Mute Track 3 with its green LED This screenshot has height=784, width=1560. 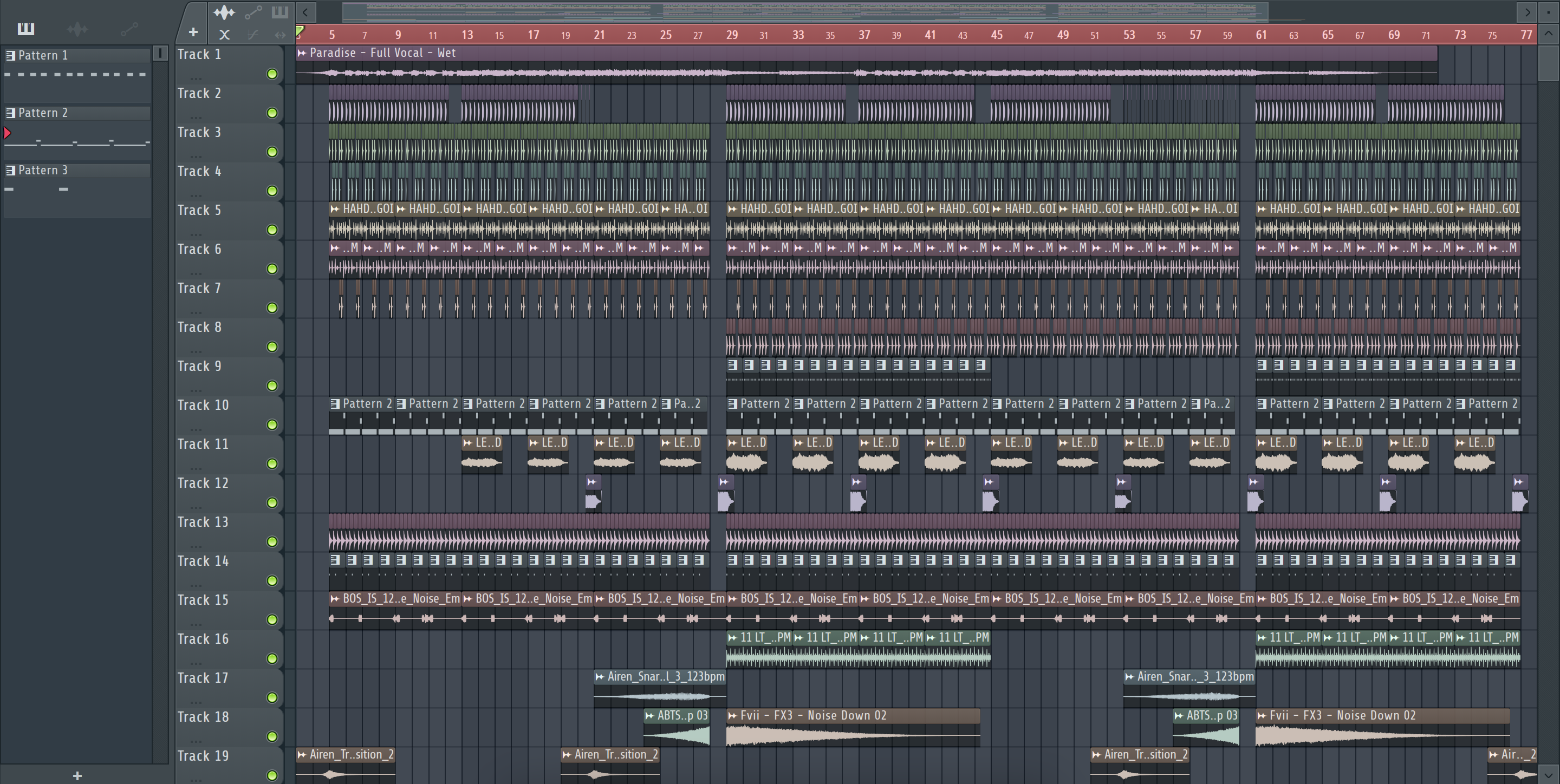click(x=272, y=152)
